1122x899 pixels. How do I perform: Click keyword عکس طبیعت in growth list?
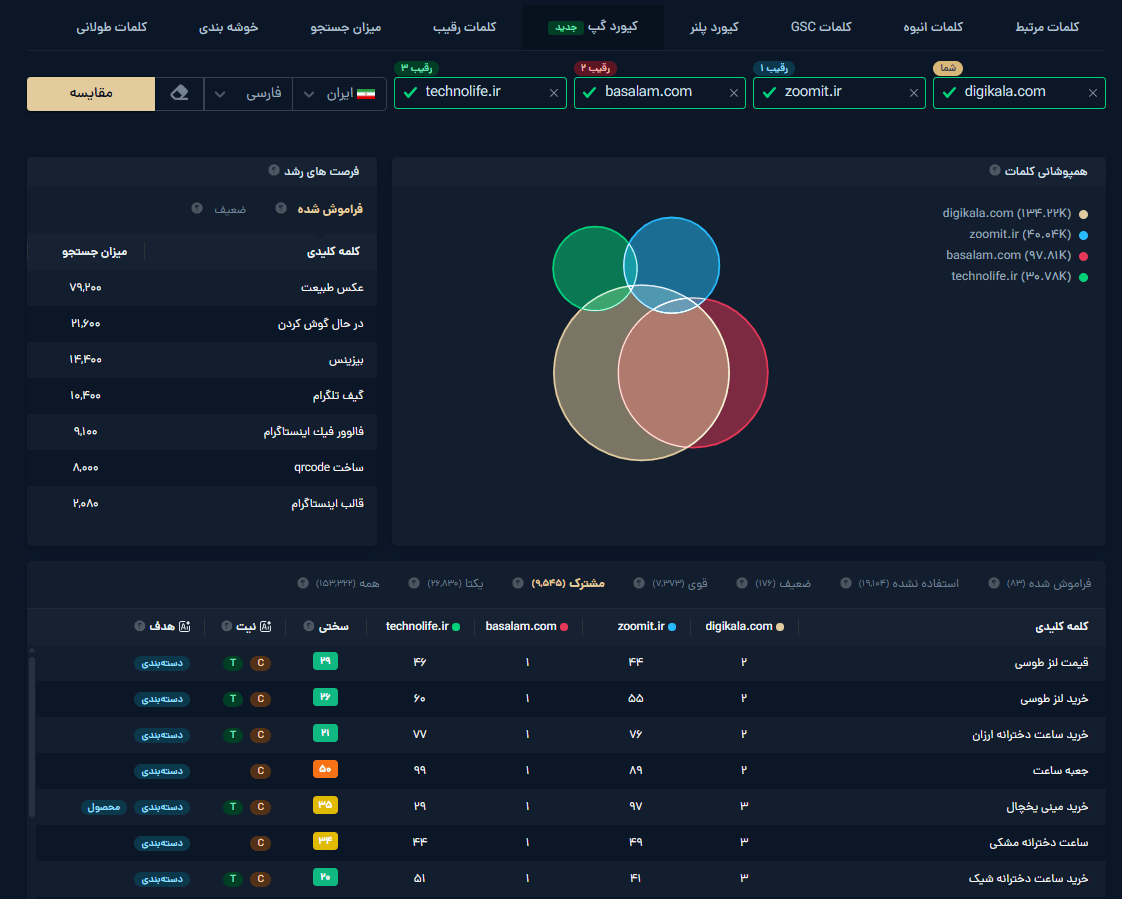coord(332,287)
